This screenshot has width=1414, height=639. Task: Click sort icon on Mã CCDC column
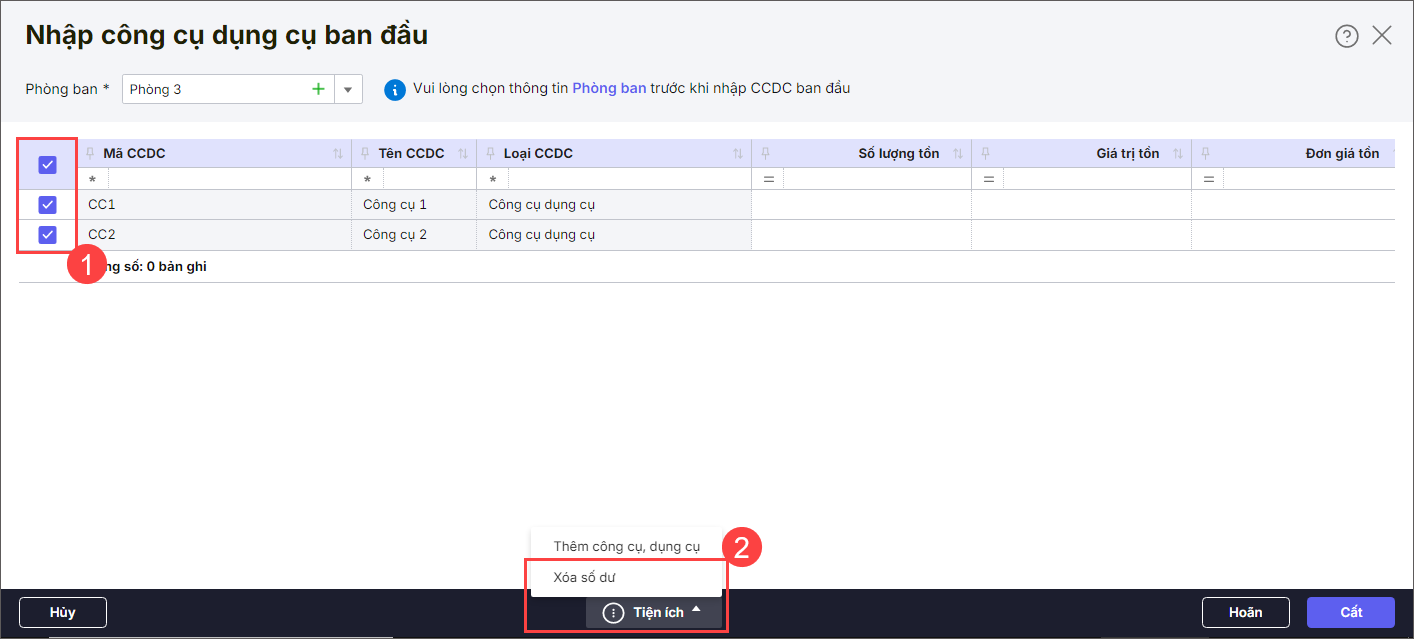[338, 154]
